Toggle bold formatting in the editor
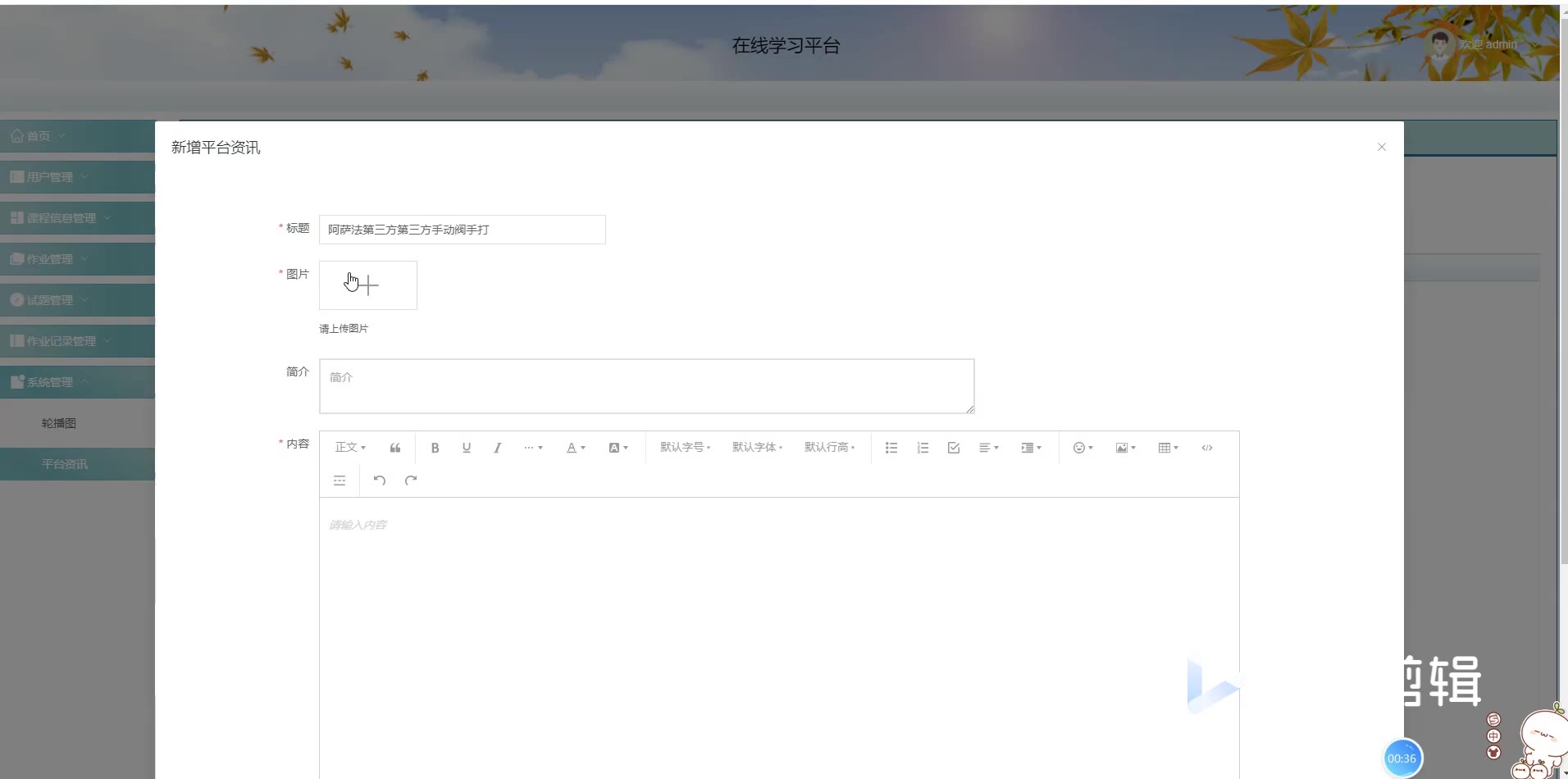Image resolution: width=1568 pixels, height=779 pixels. (435, 448)
